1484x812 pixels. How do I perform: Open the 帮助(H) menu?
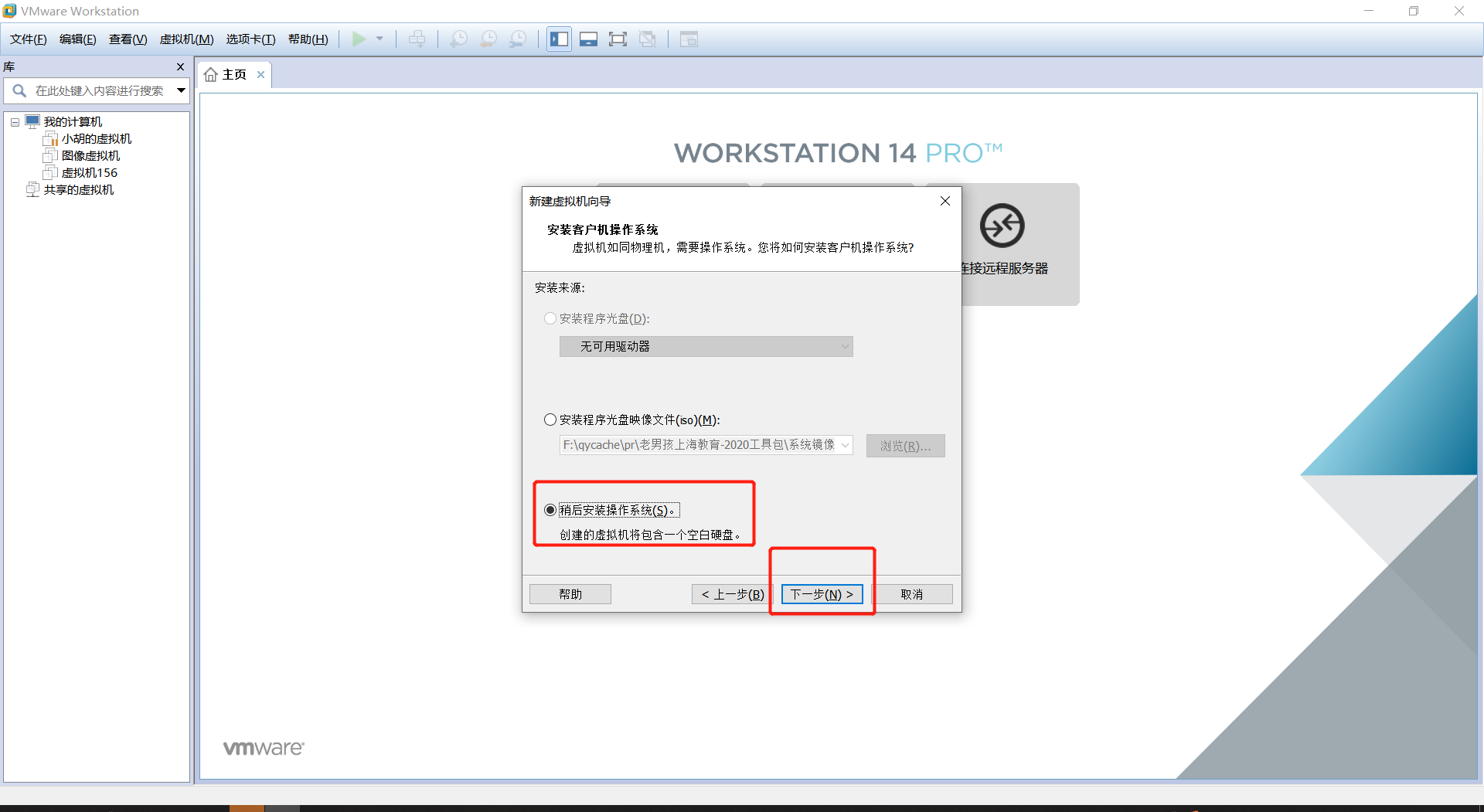pyautogui.click(x=308, y=39)
